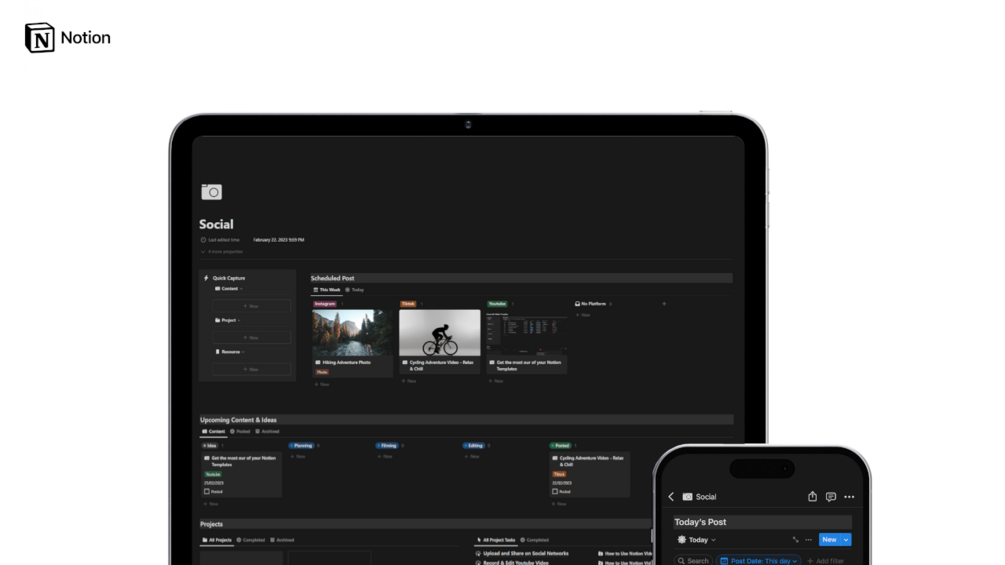Click the lightning Quick Capture icon
Image resolution: width=1005 pixels, height=565 pixels.
[x=206, y=278]
